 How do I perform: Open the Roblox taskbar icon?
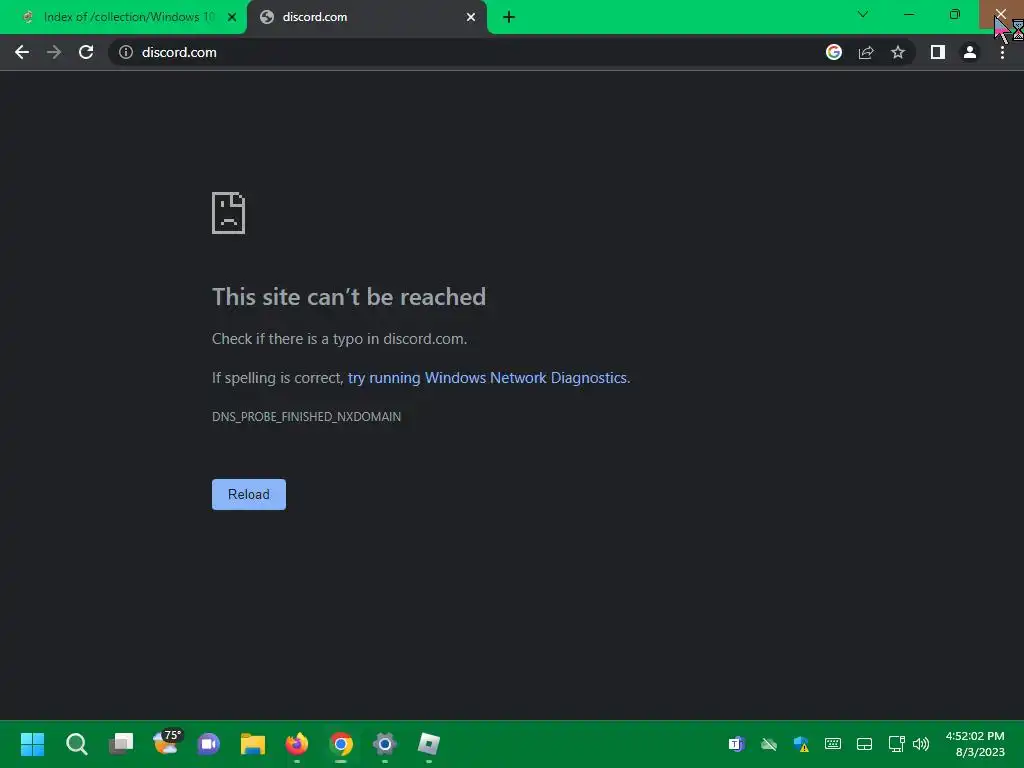(x=429, y=744)
